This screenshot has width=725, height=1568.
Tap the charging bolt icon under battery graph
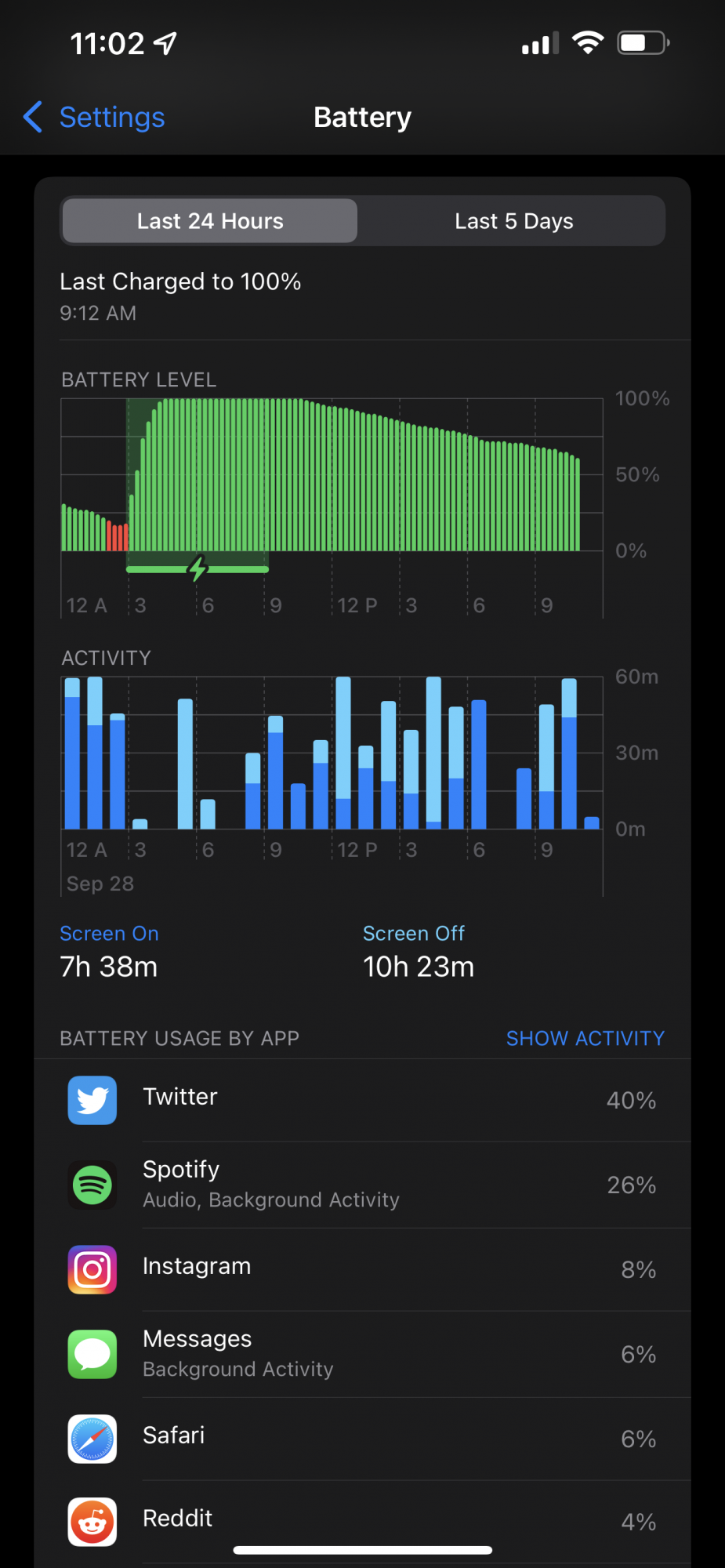tap(198, 568)
